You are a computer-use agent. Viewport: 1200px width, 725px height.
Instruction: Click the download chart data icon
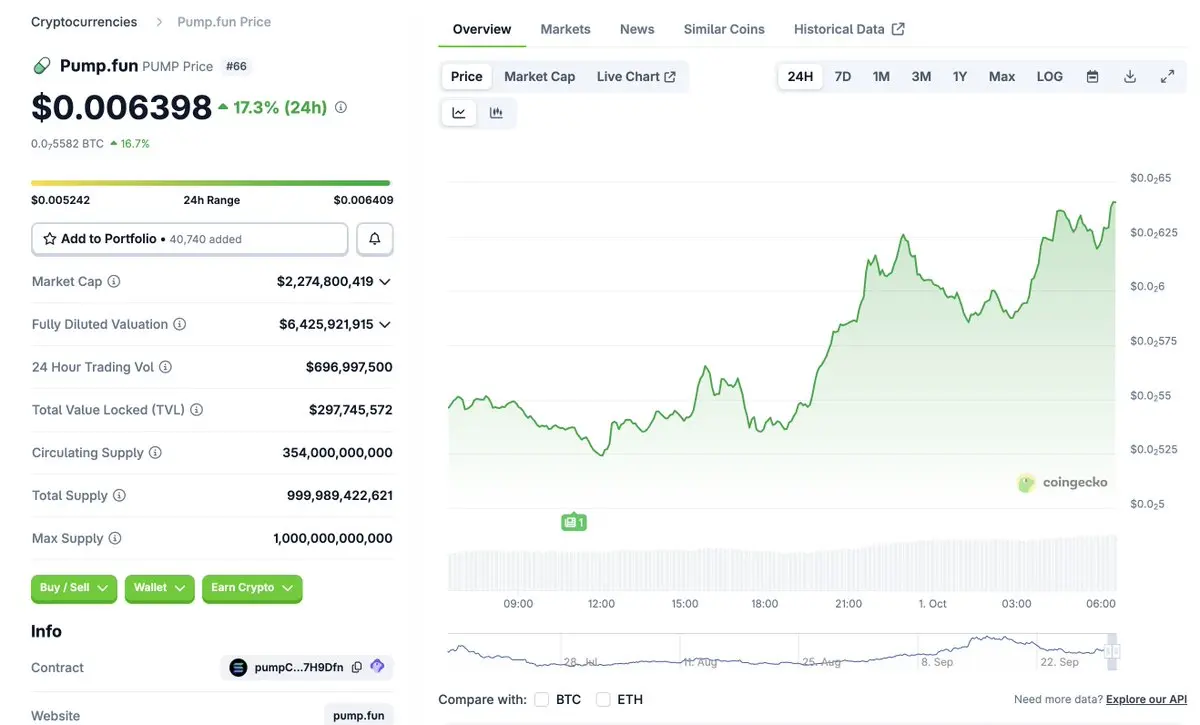click(x=1130, y=76)
